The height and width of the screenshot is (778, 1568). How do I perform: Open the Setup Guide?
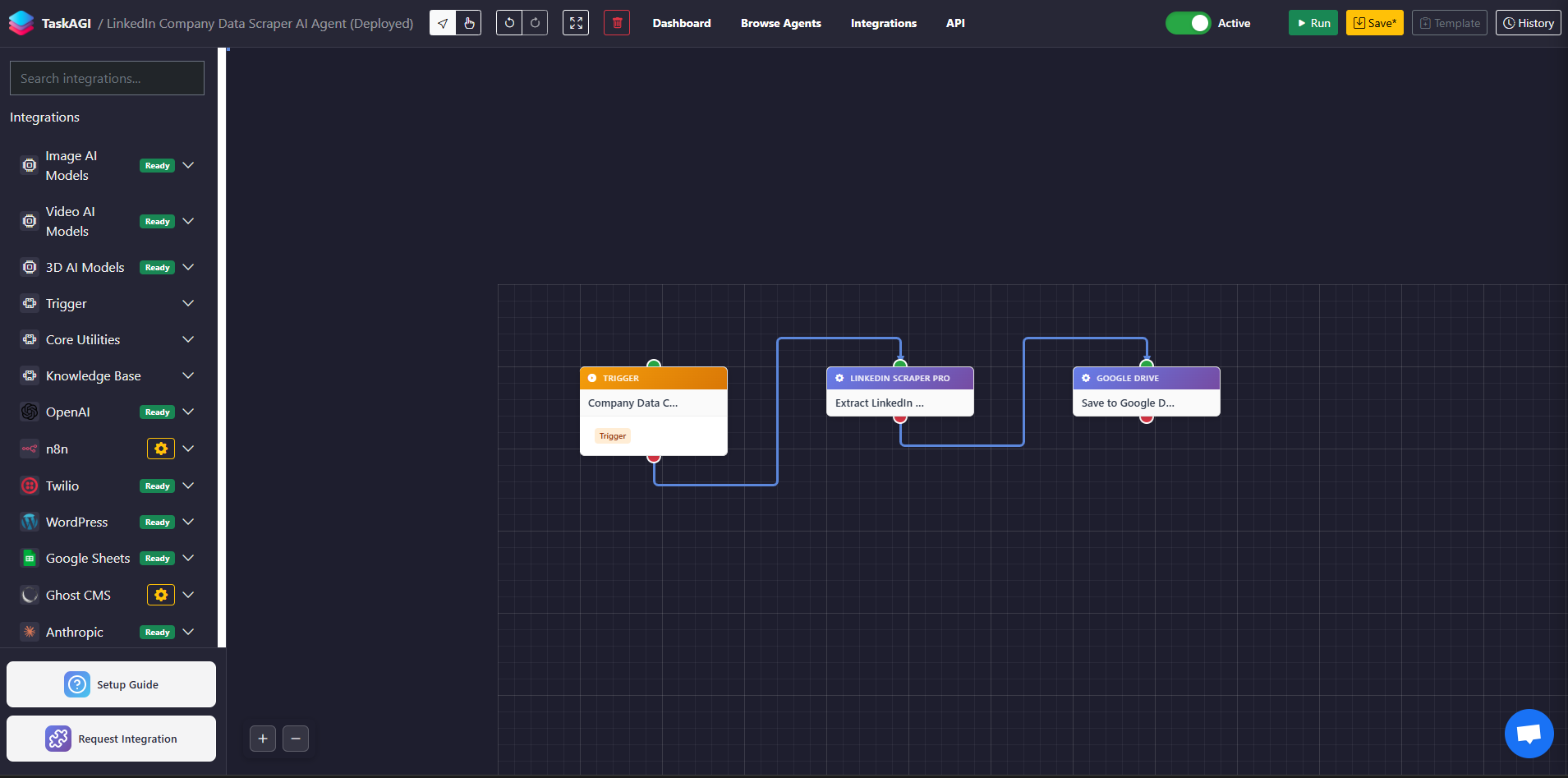(x=111, y=684)
